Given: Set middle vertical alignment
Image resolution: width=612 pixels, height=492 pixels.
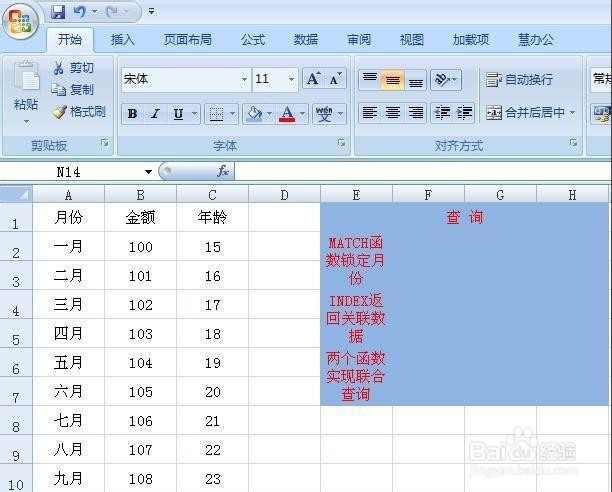Looking at the screenshot, I should click(x=393, y=80).
